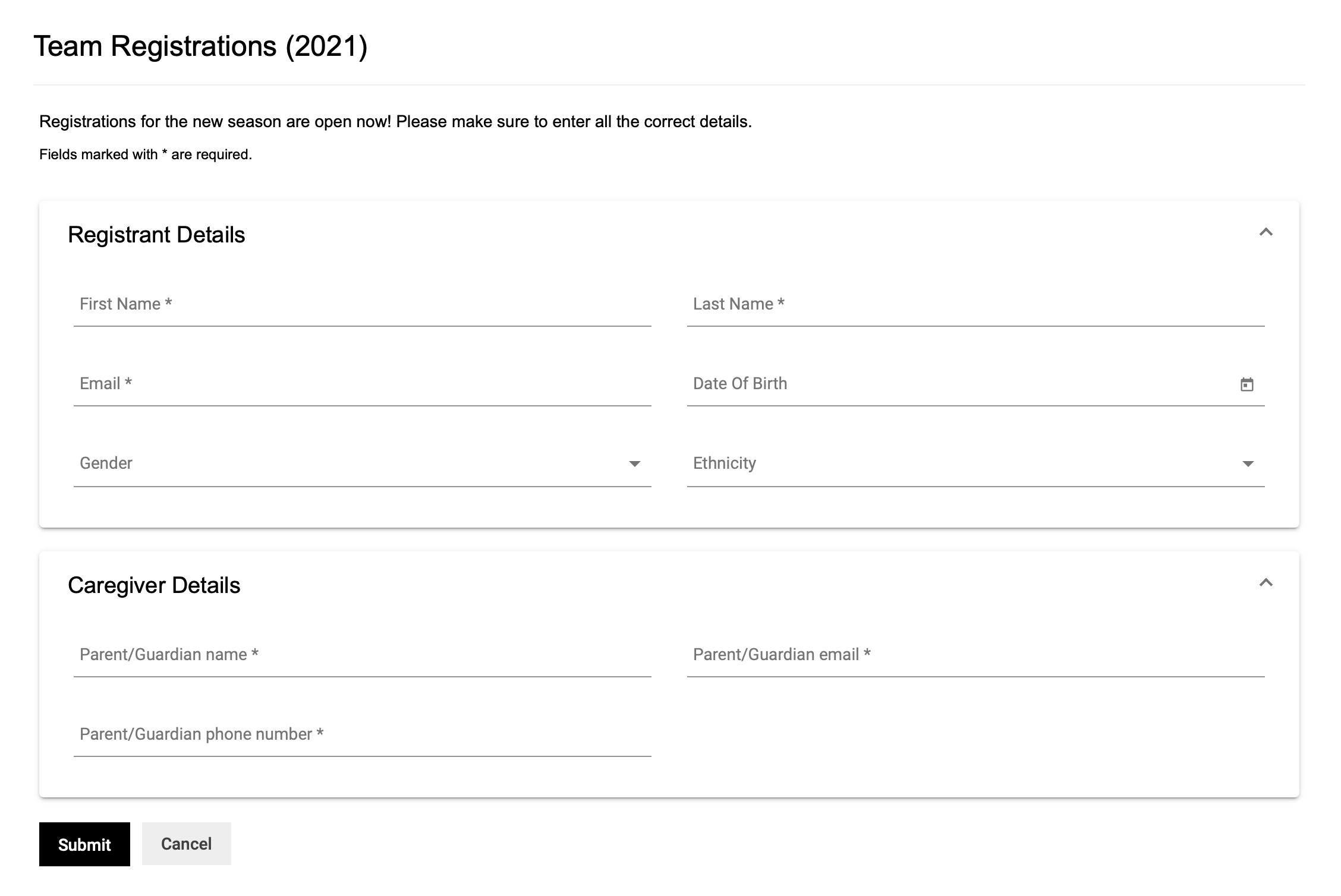Viewport: 1341px width, 896px height.
Task: Collapse the Registrant Details section
Action: 1266,232
